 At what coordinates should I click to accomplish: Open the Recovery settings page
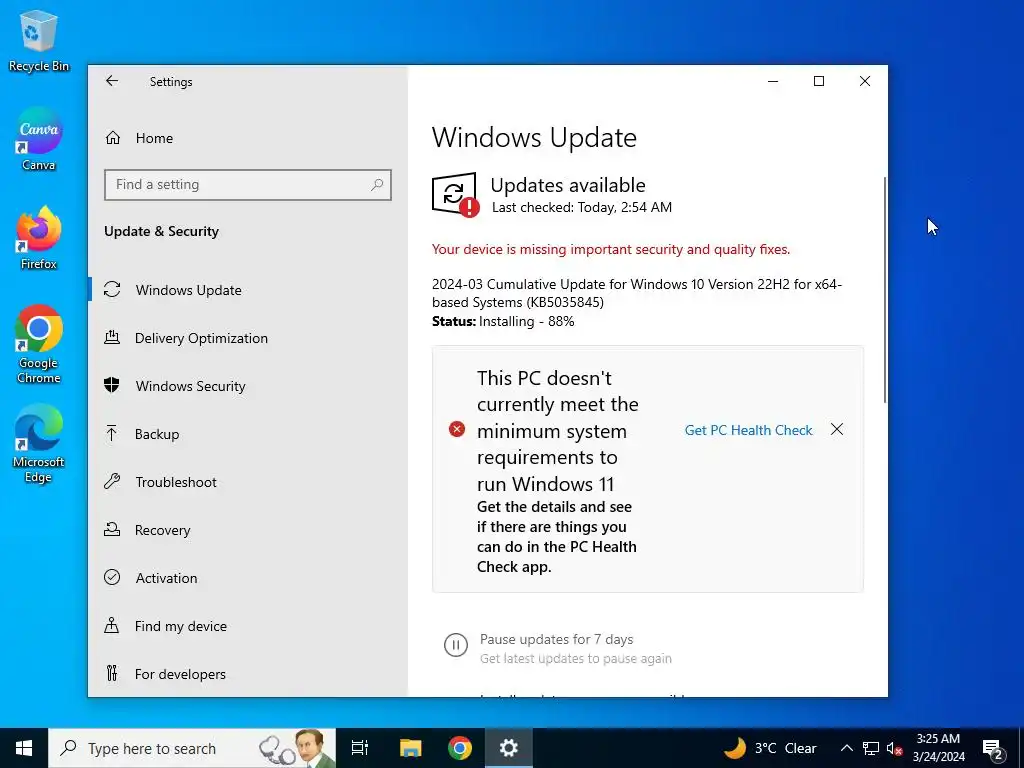[x=162, y=530]
